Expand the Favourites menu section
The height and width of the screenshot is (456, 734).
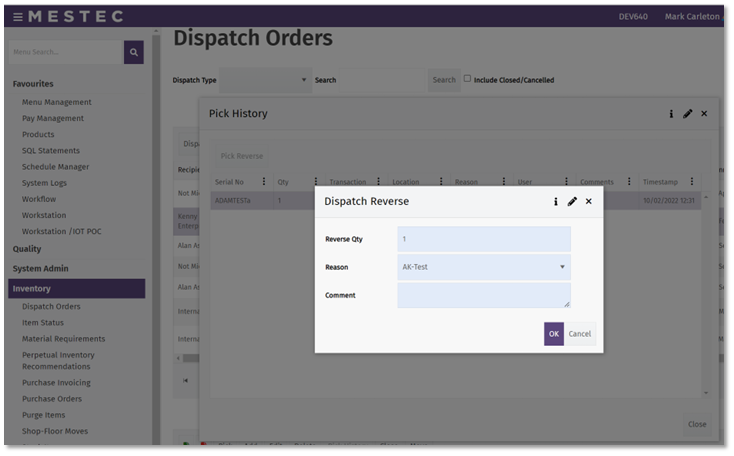[33, 84]
